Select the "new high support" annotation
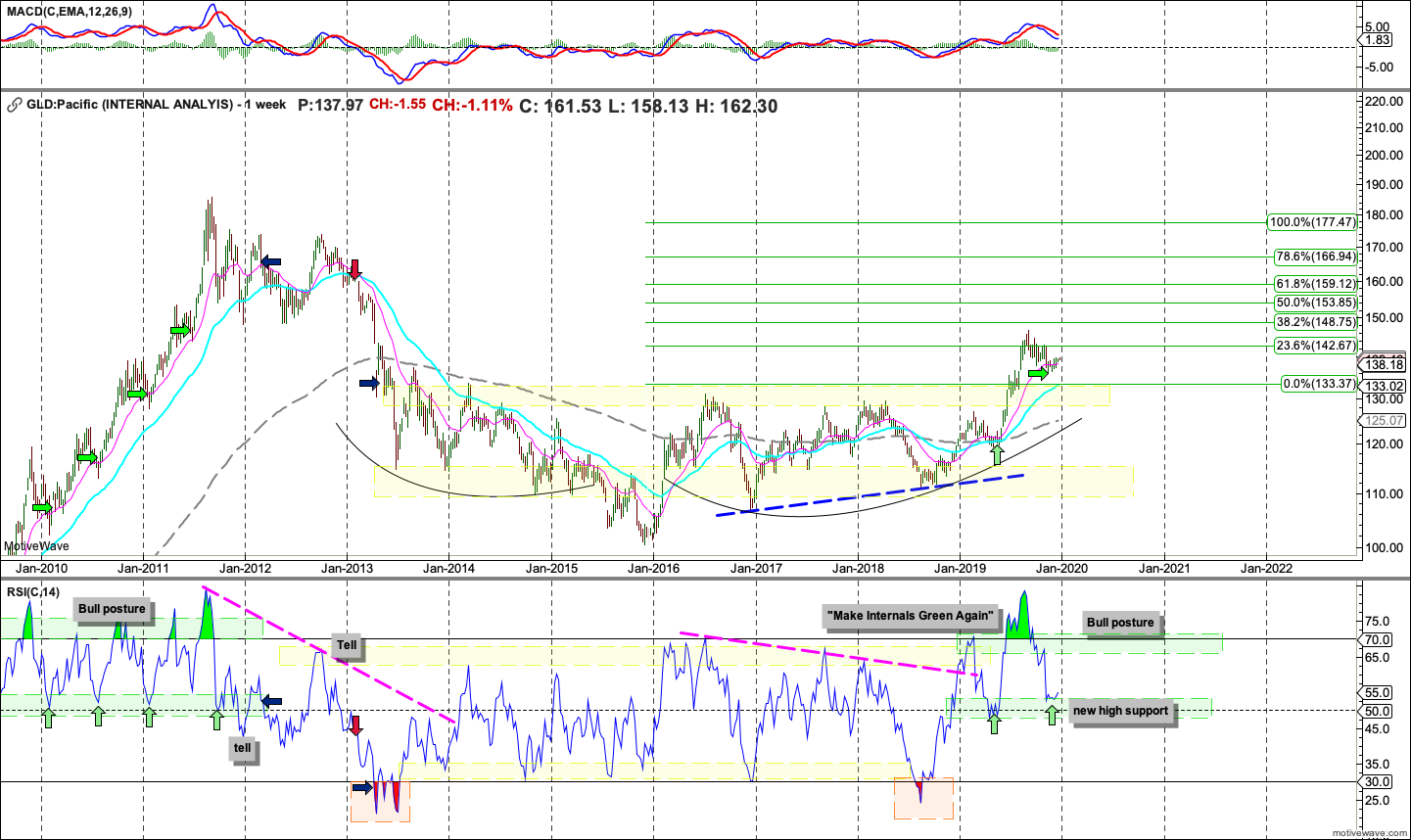Image resolution: width=1411 pixels, height=840 pixels. (x=1120, y=712)
